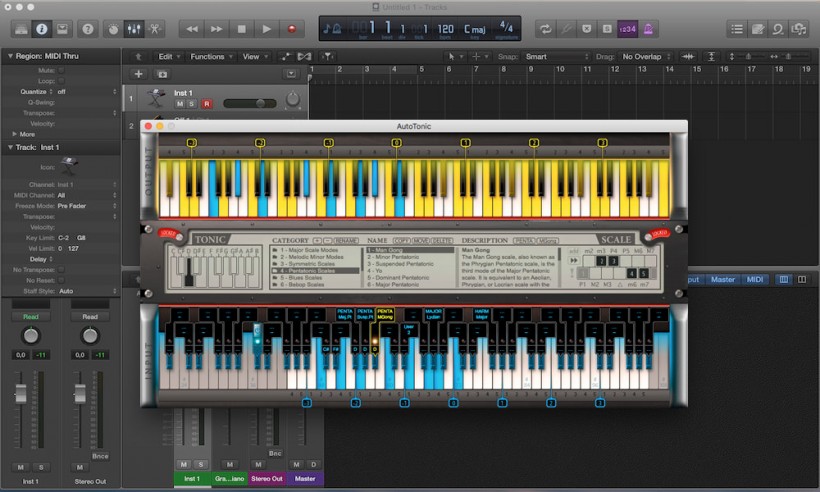The image size is (820, 492).
Task: Click the Read automation button on Stereo Out
Action: tap(90, 316)
